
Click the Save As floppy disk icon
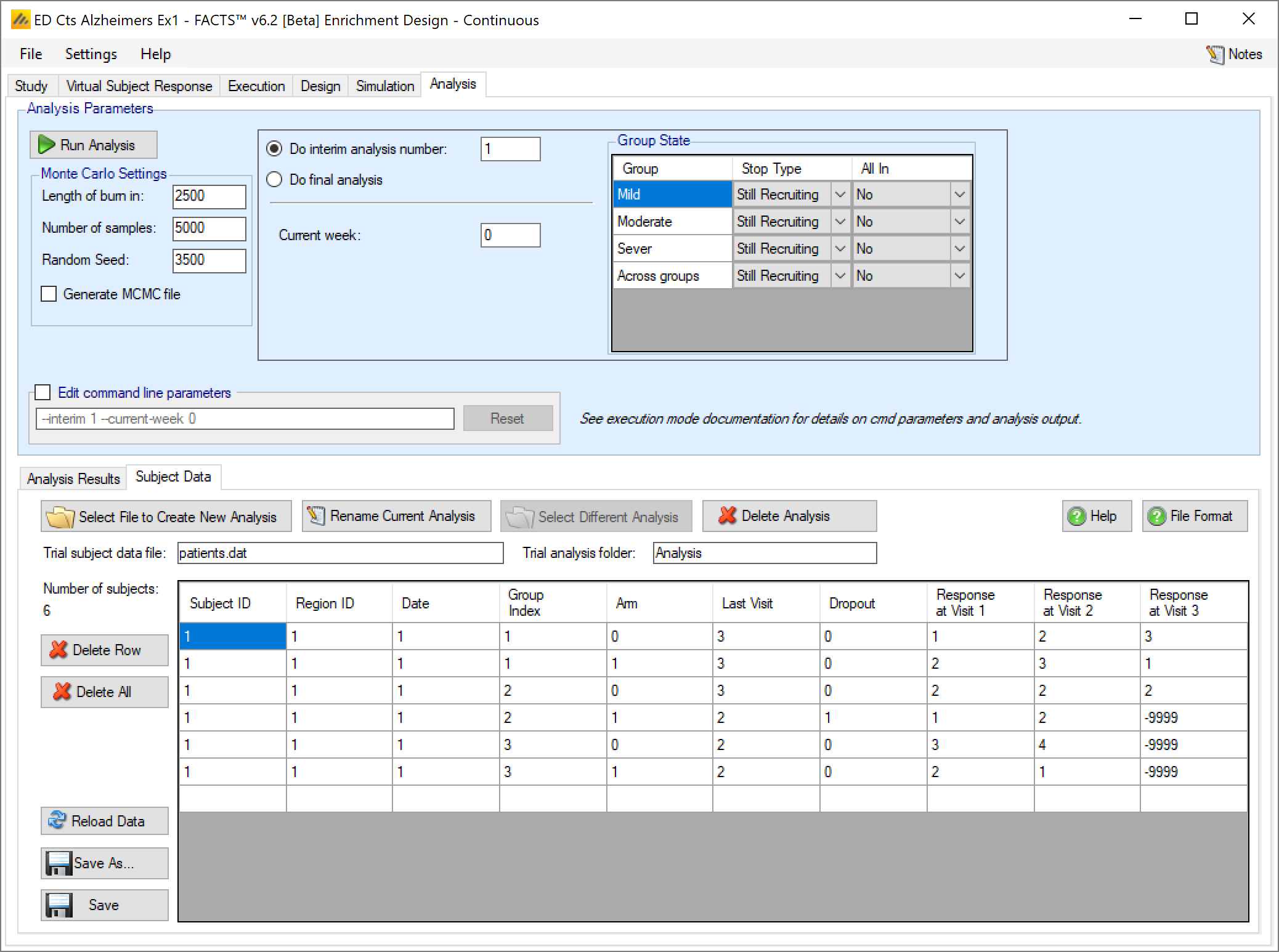(x=59, y=863)
